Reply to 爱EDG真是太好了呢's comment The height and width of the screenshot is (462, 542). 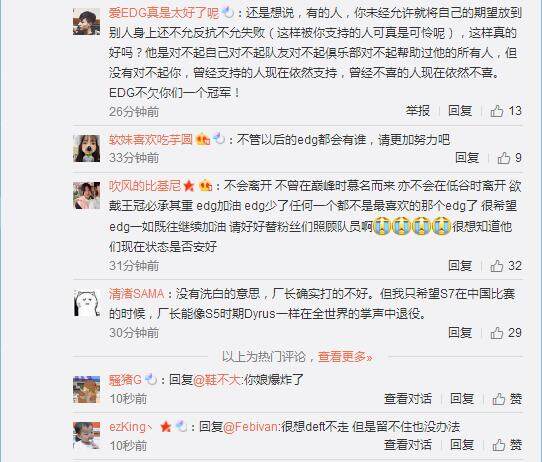[460, 111]
